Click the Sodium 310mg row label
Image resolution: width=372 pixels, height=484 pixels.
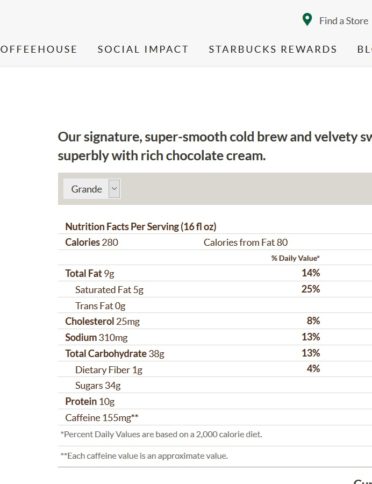[x=96, y=337]
